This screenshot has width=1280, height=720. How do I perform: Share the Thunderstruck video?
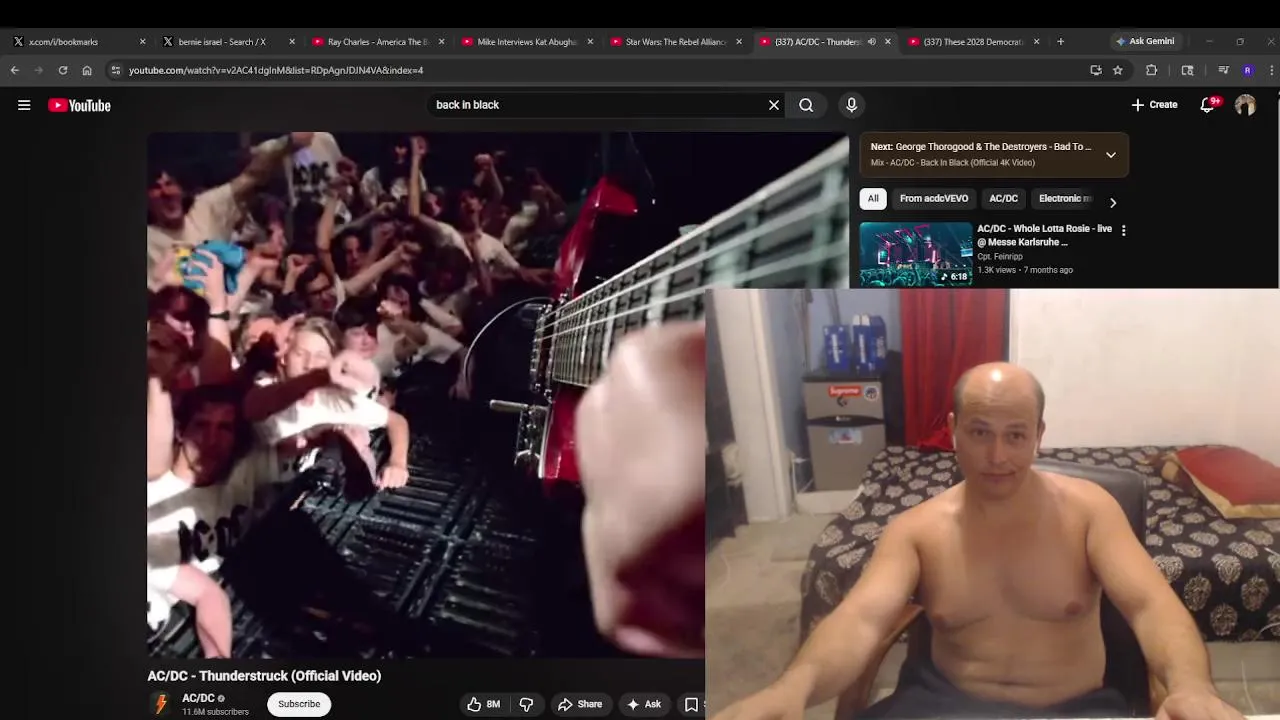(580, 704)
